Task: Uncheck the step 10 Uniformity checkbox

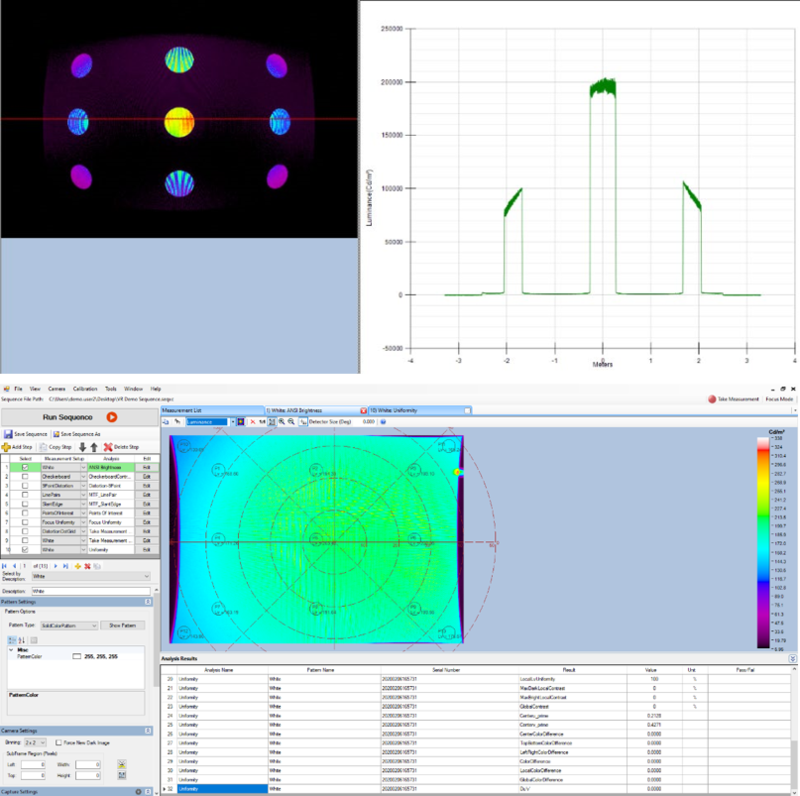Action: 25,550
